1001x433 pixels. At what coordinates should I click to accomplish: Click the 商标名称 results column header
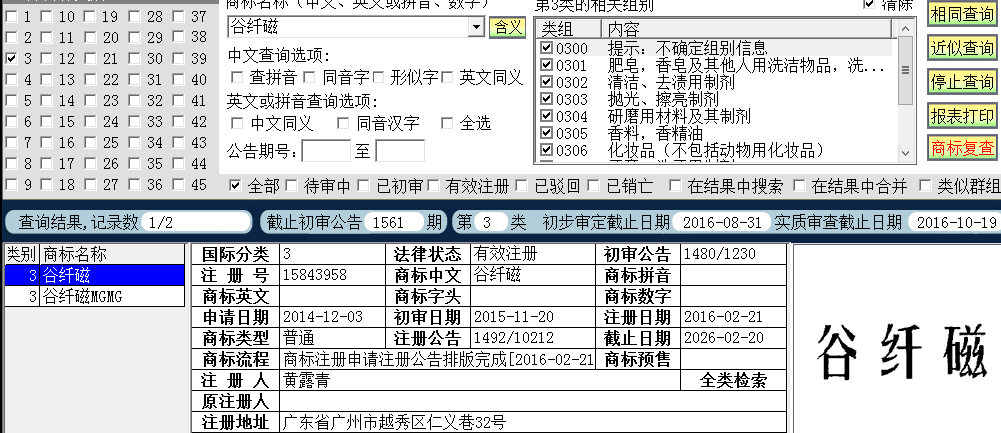coord(112,255)
